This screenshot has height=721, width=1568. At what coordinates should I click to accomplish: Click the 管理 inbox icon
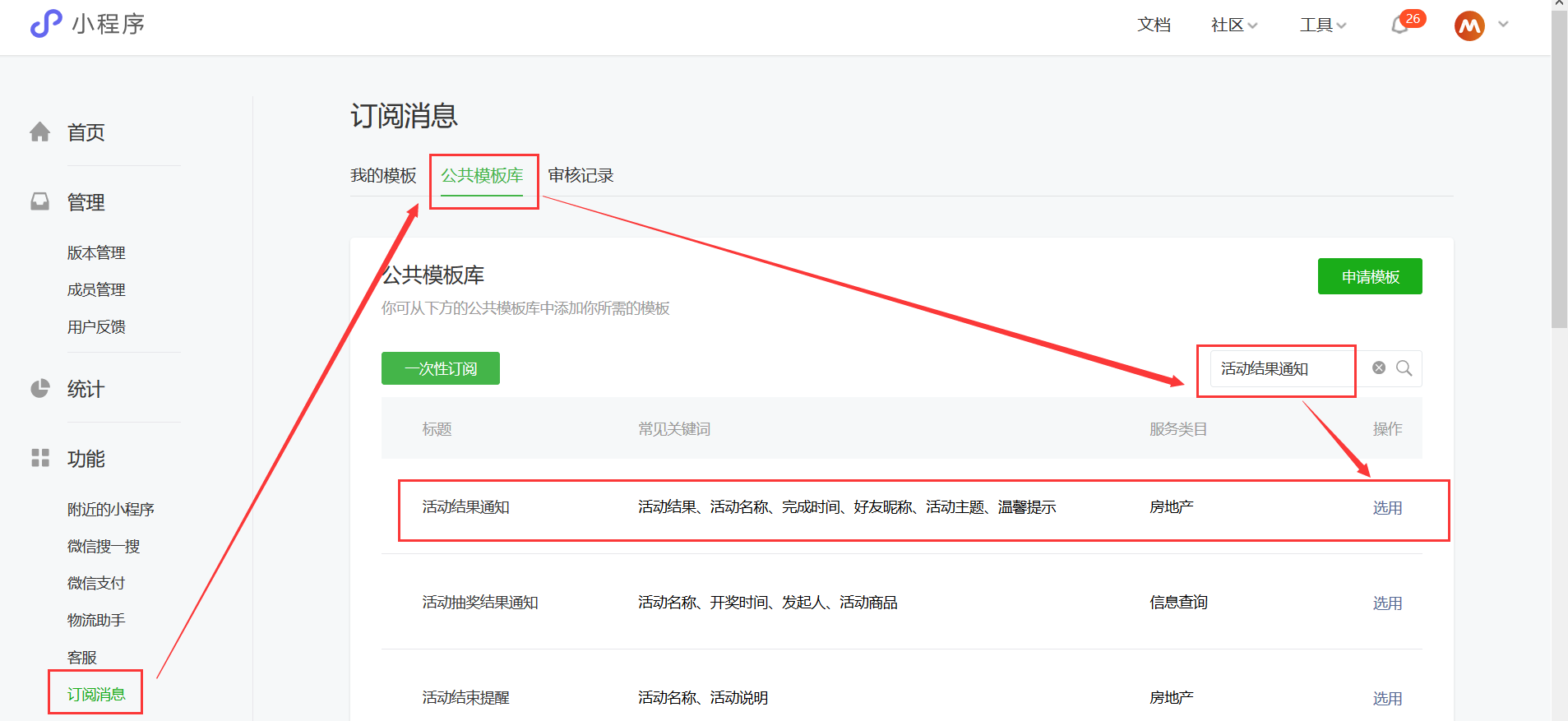[39, 201]
